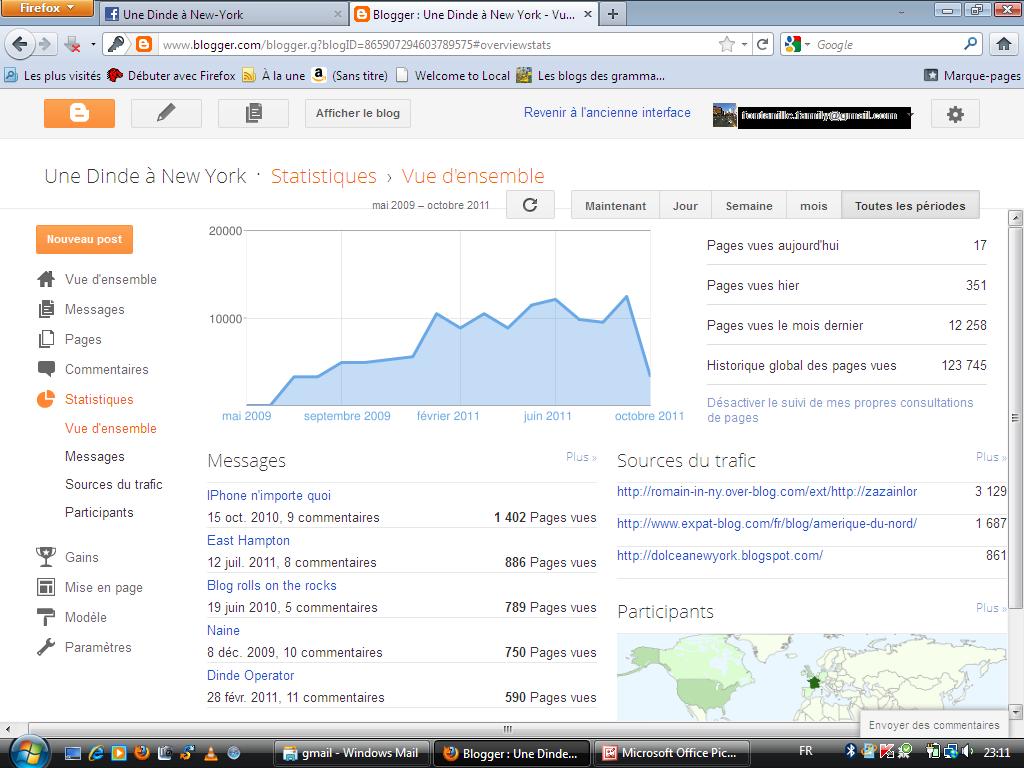Image resolution: width=1024 pixels, height=768 pixels.
Task: Open the account email dropdown arrow
Action: pos(911,116)
